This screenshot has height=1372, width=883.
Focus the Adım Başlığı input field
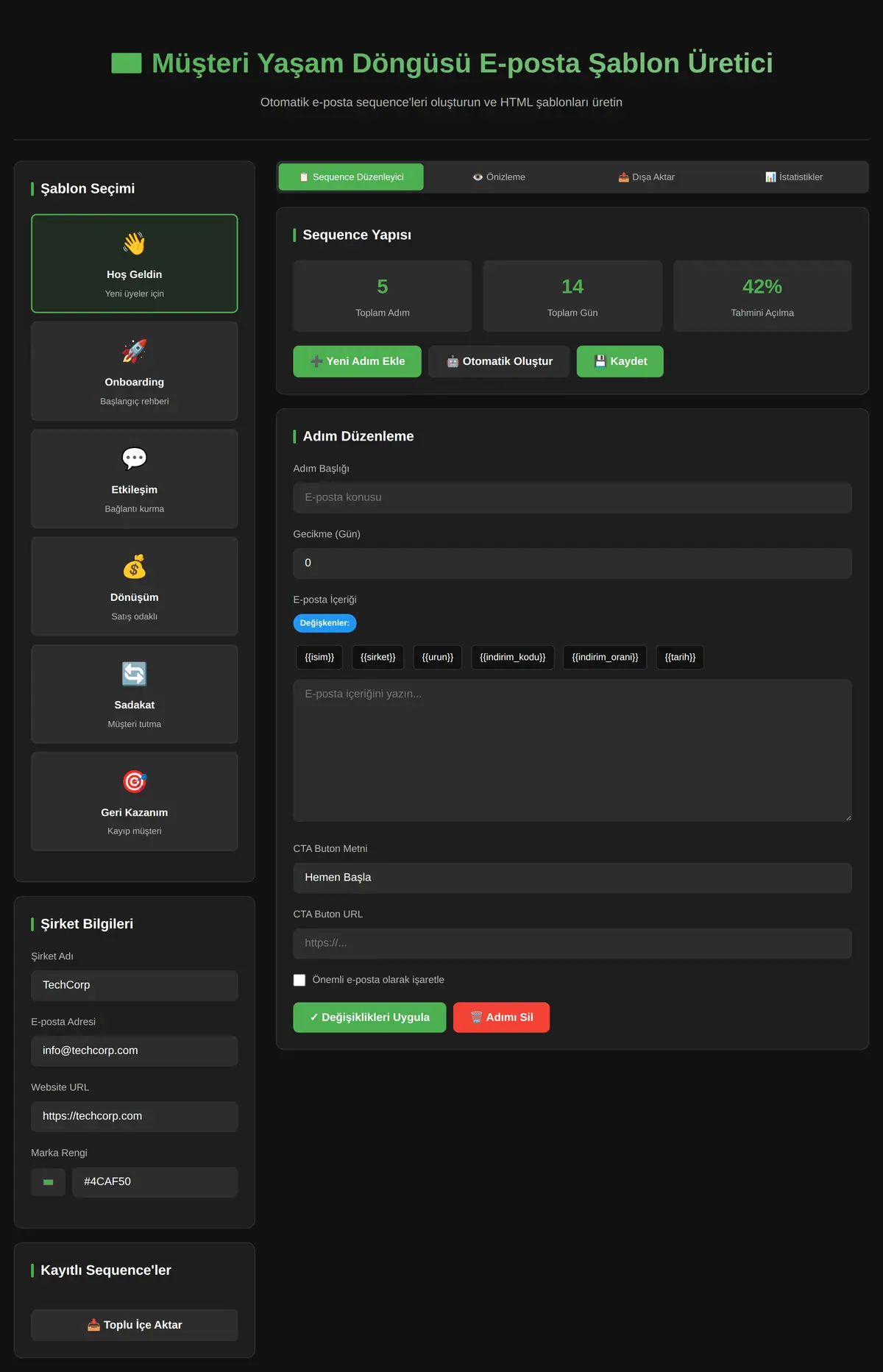click(572, 498)
